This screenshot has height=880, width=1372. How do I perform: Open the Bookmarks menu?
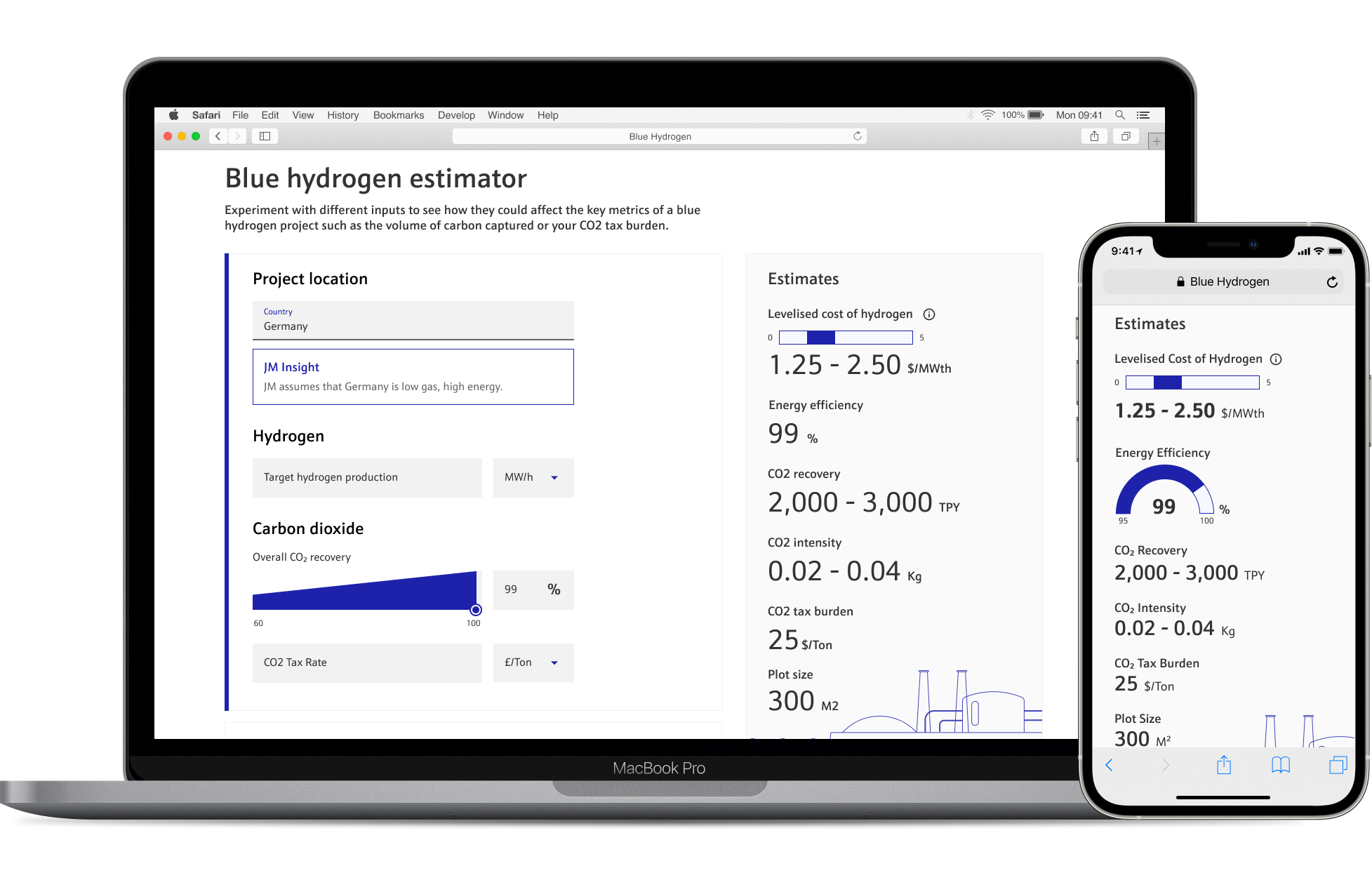point(398,115)
